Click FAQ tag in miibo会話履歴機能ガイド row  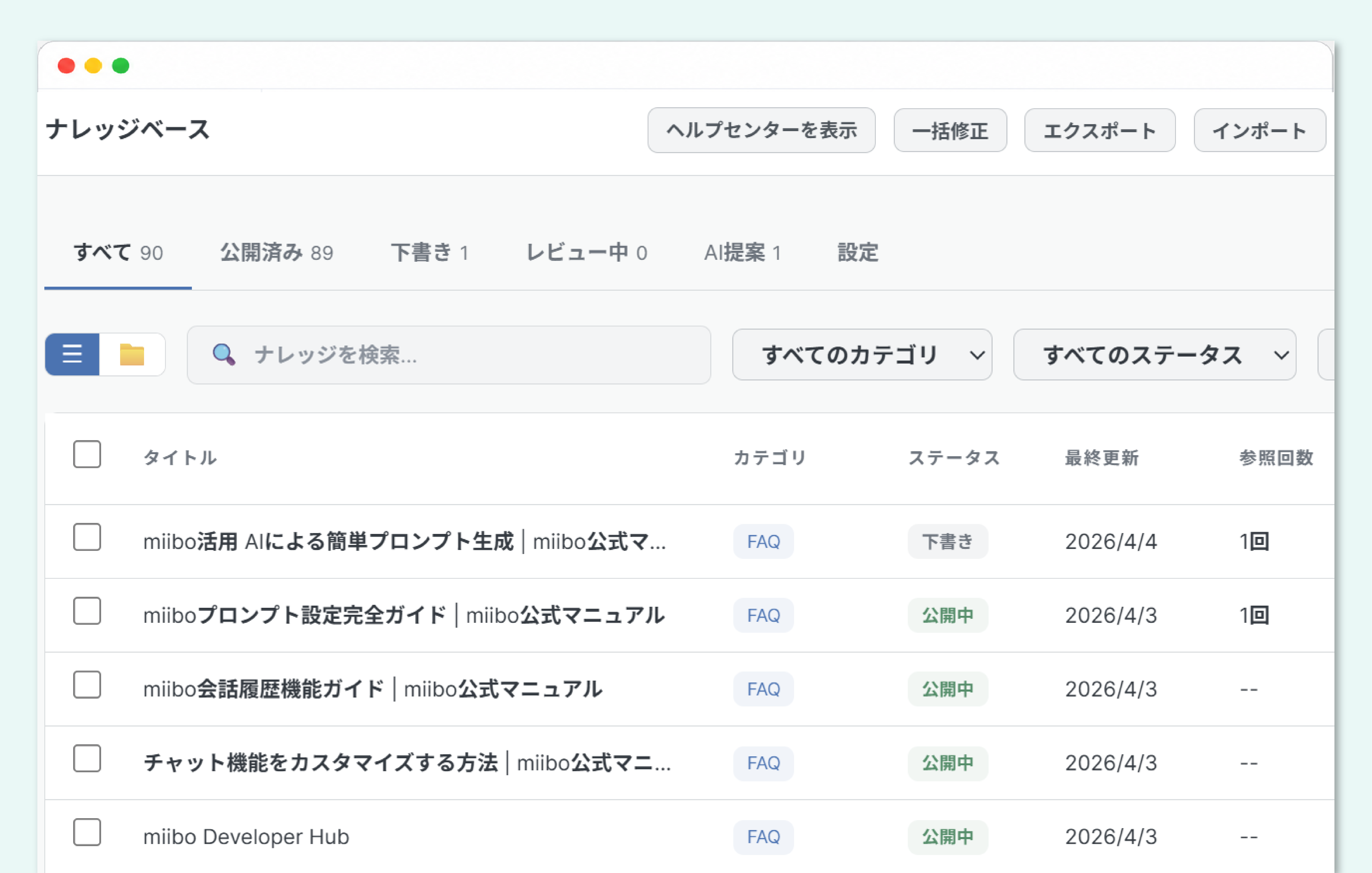tap(764, 689)
